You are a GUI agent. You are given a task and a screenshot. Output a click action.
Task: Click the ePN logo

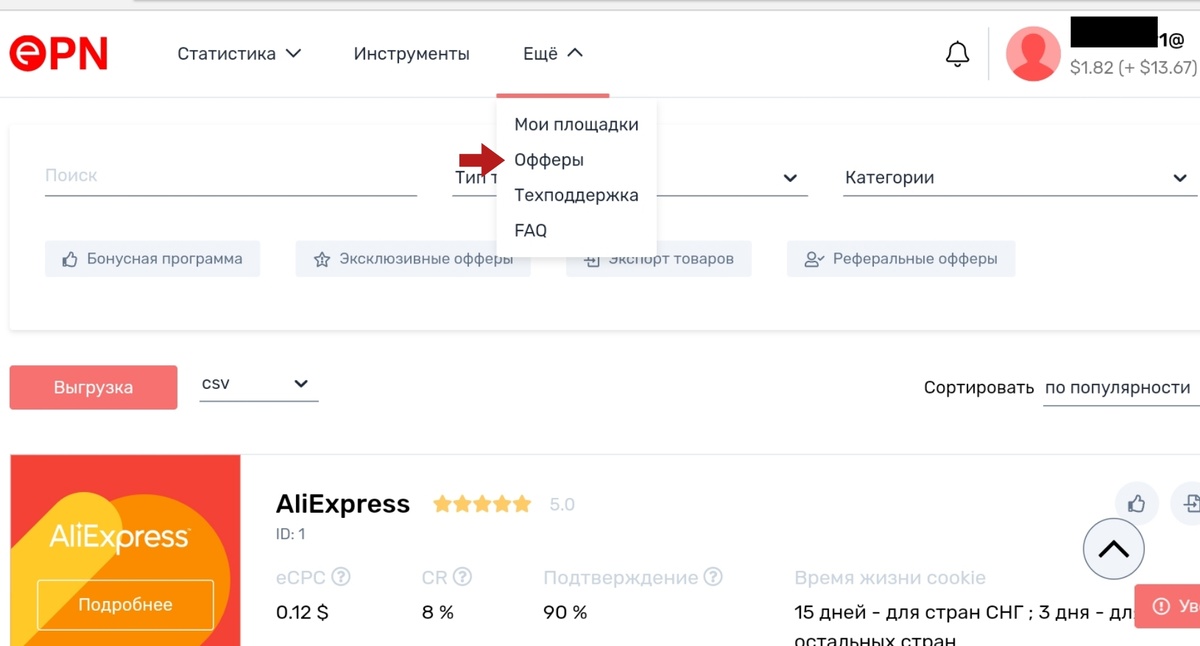(x=58, y=54)
